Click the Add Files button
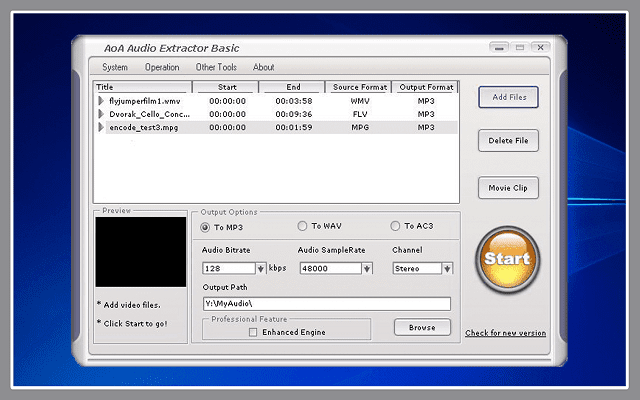The width and height of the screenshot is (640, 400). point(508,97)
